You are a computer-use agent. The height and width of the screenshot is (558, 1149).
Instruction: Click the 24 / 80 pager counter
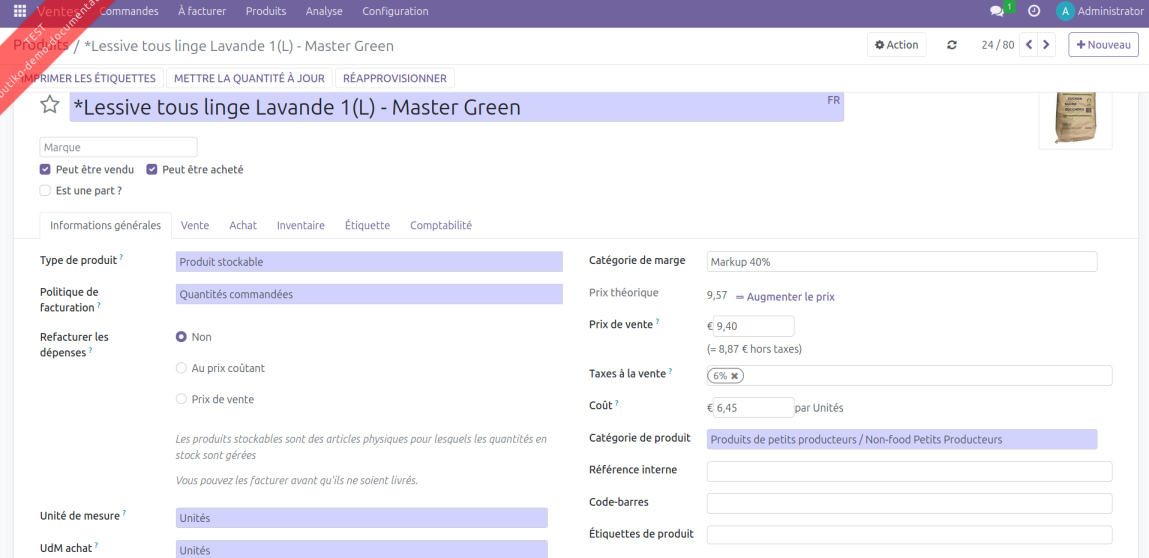(x=997, y=45)
